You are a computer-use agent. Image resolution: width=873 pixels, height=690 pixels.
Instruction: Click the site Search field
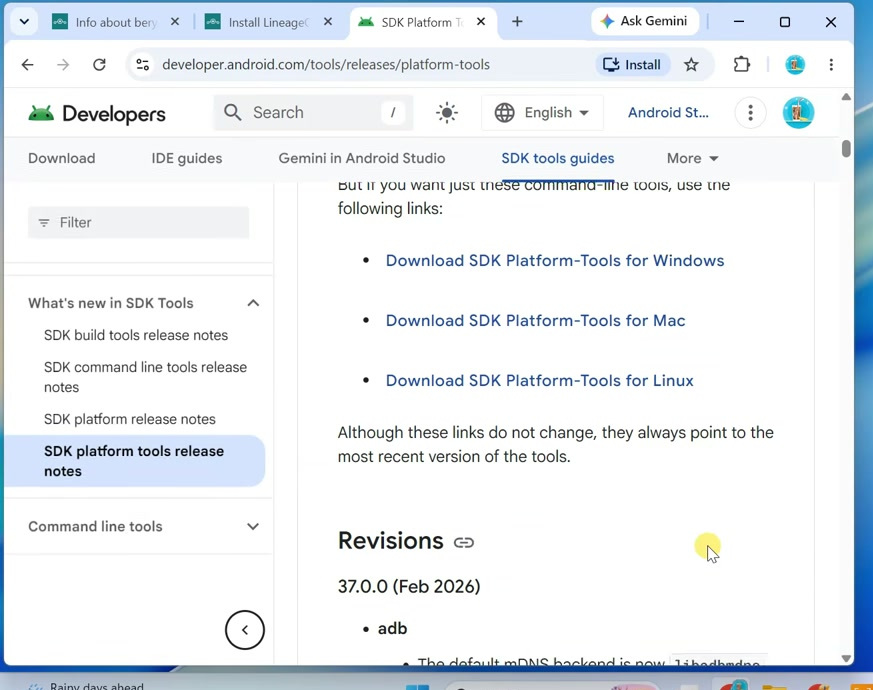point(313,112)
